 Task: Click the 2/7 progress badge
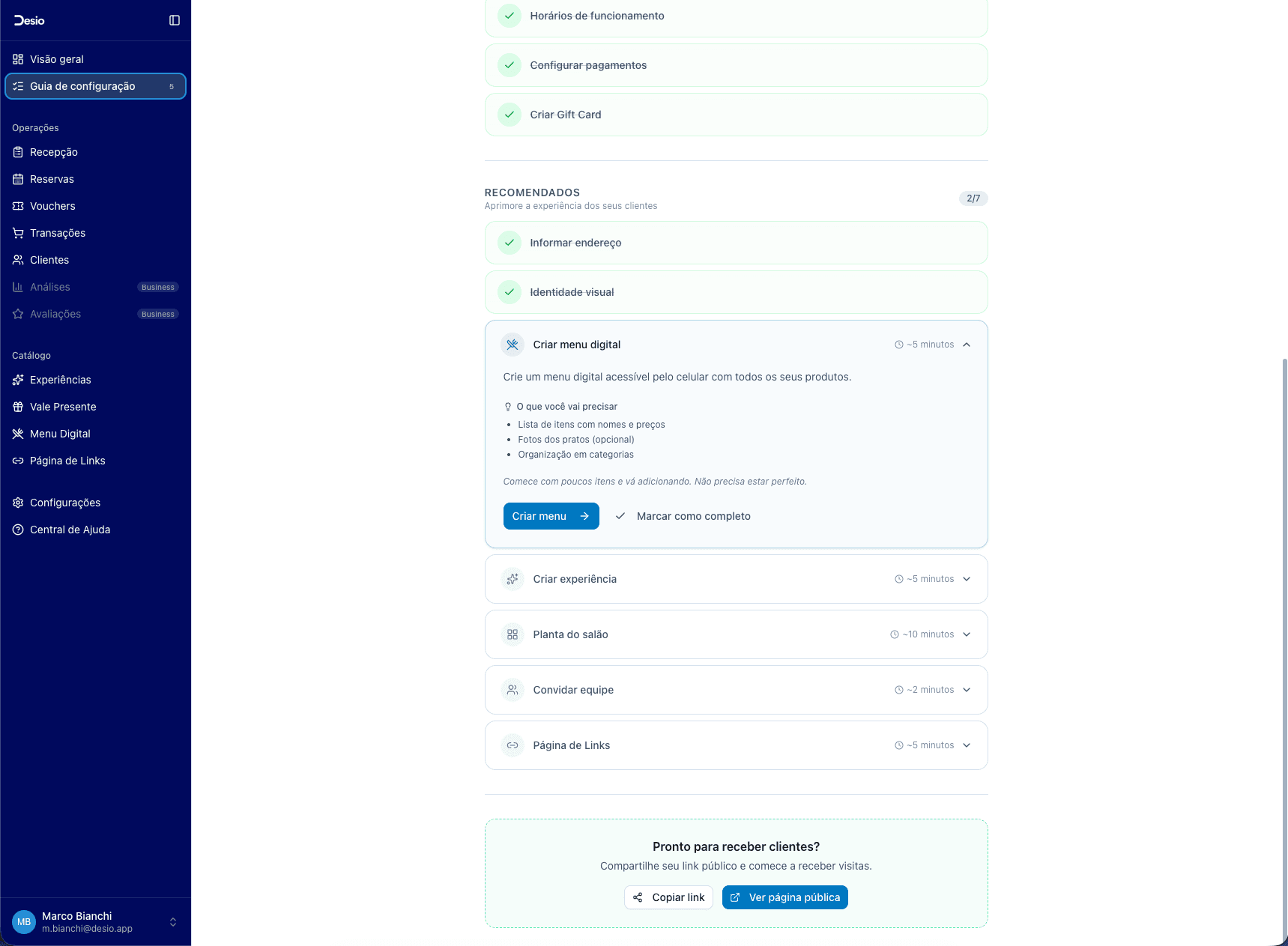click(973, 198)
